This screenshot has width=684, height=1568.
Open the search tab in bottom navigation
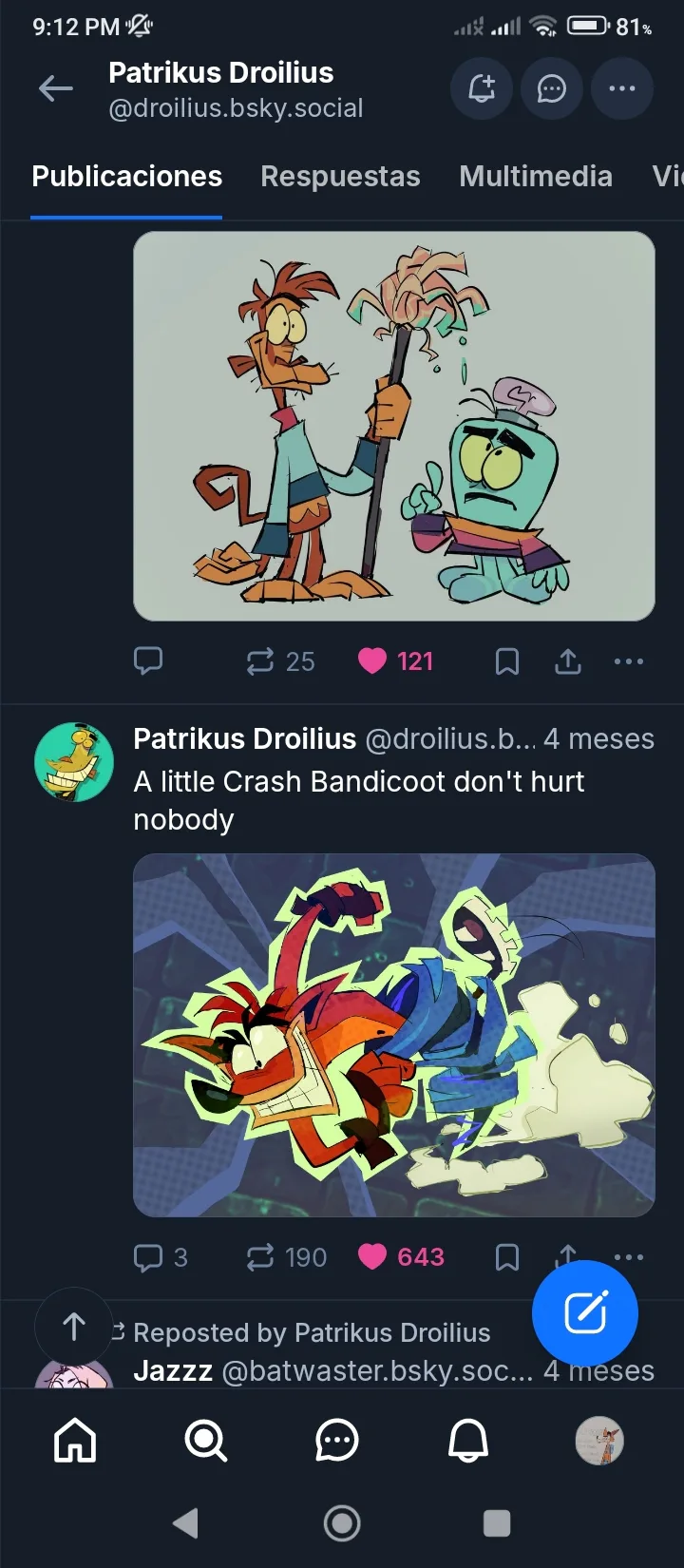[x=206, y=1442]
